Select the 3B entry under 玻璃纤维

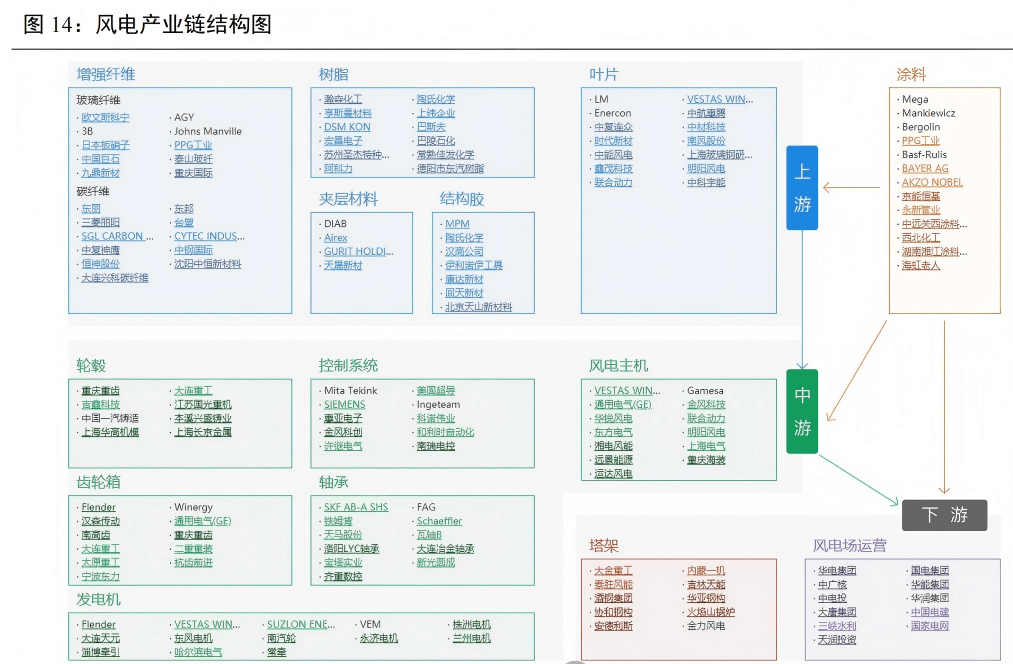pyautogui.click(x=87, y=131)
